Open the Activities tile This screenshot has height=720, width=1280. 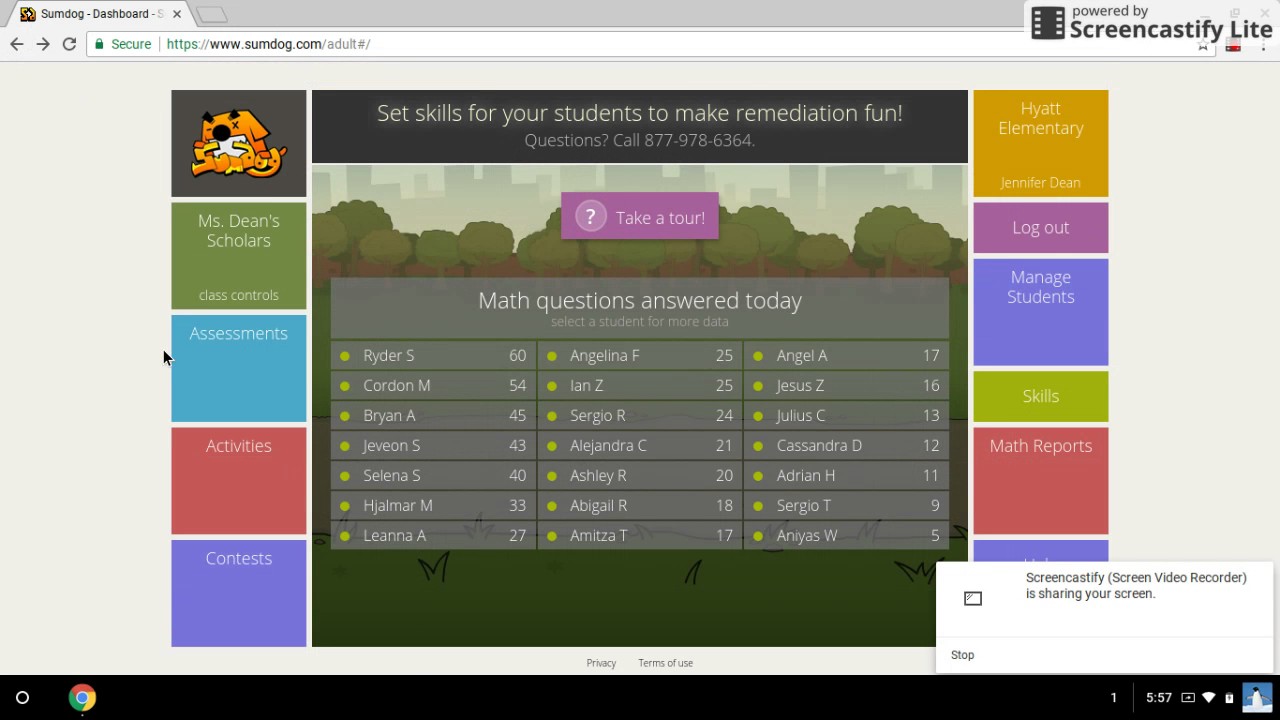(238, 481)
